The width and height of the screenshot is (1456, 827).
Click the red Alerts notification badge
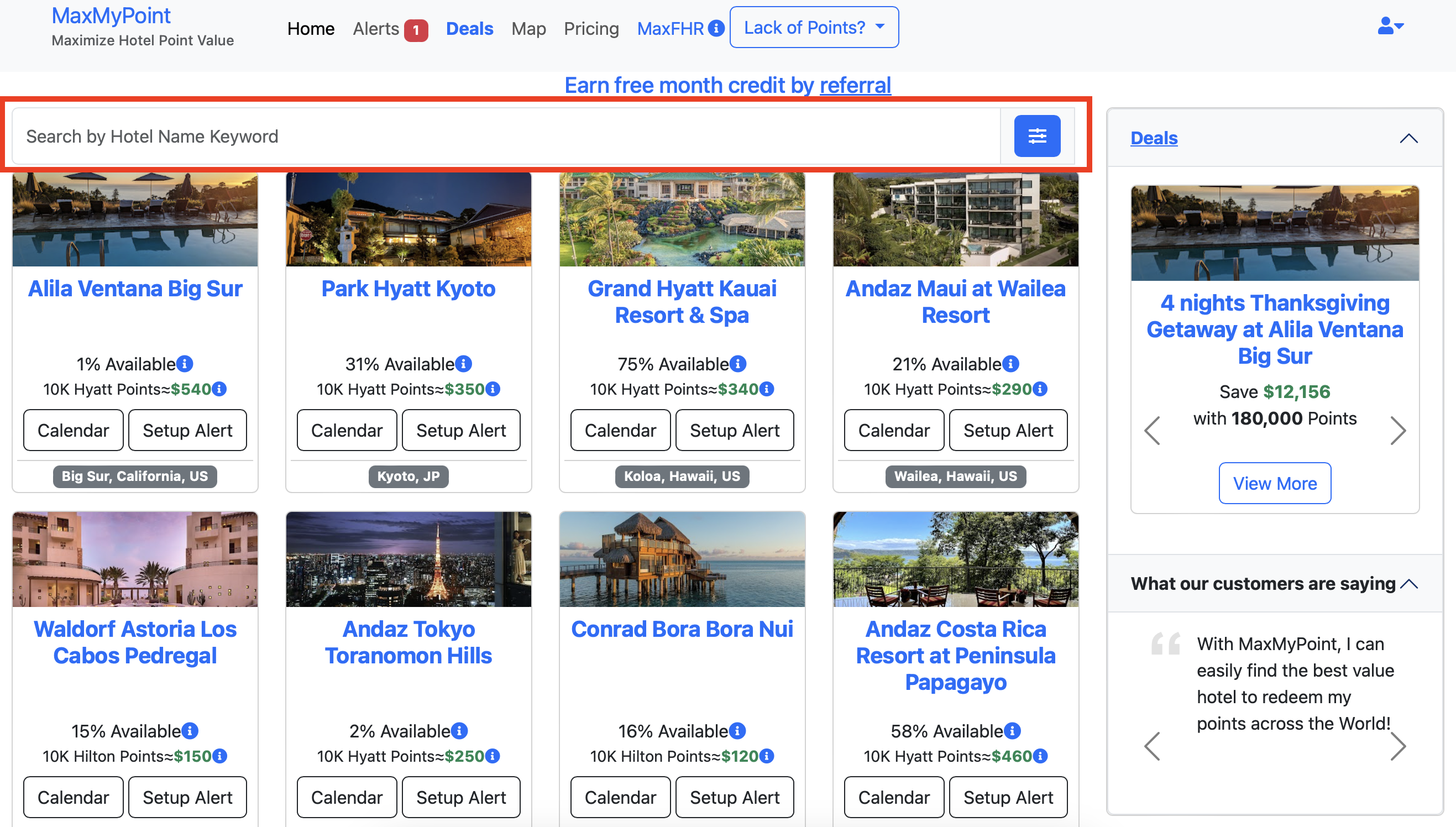coord(416,30)
